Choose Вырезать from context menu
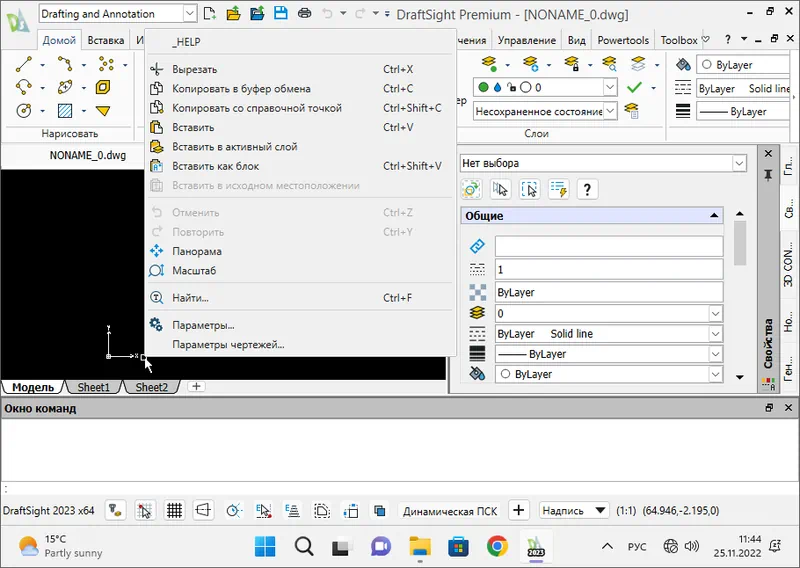 coord(300,69)
